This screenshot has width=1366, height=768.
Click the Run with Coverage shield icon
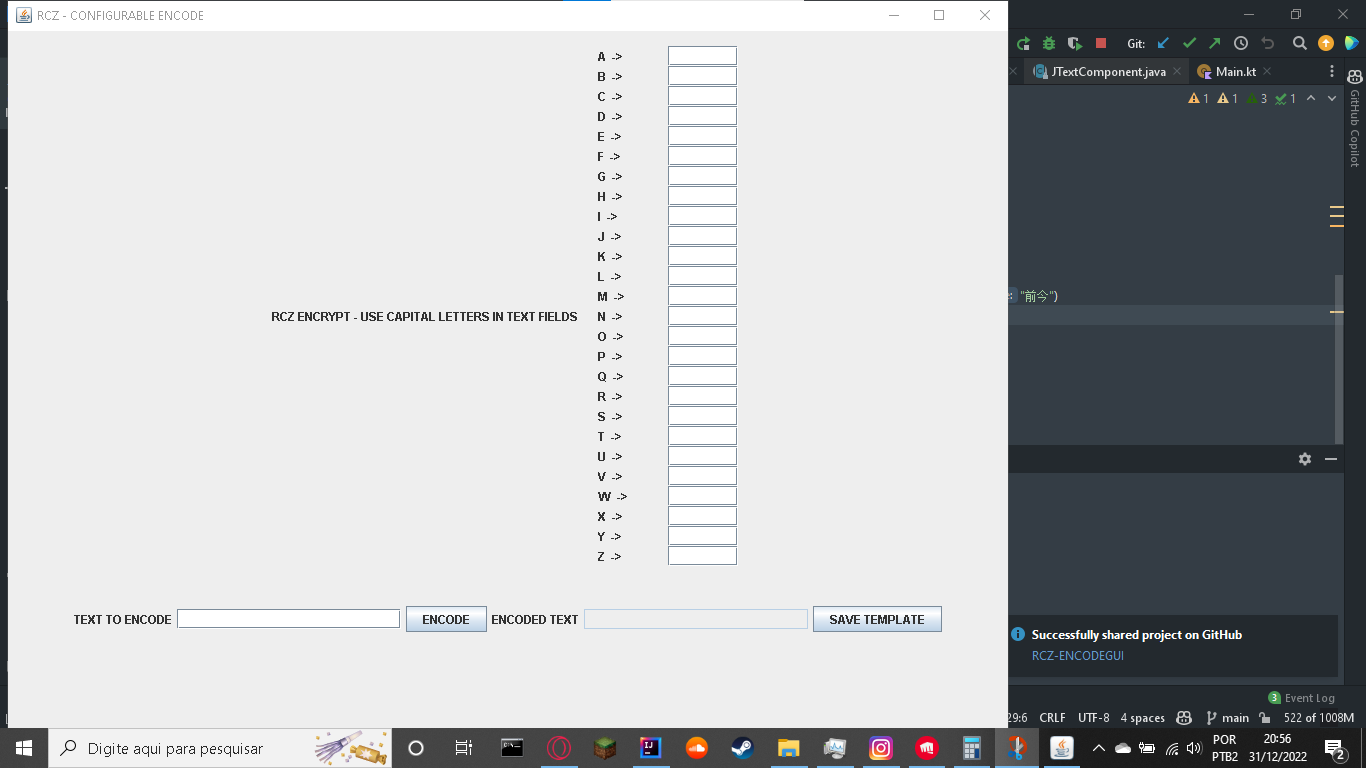1075,43
